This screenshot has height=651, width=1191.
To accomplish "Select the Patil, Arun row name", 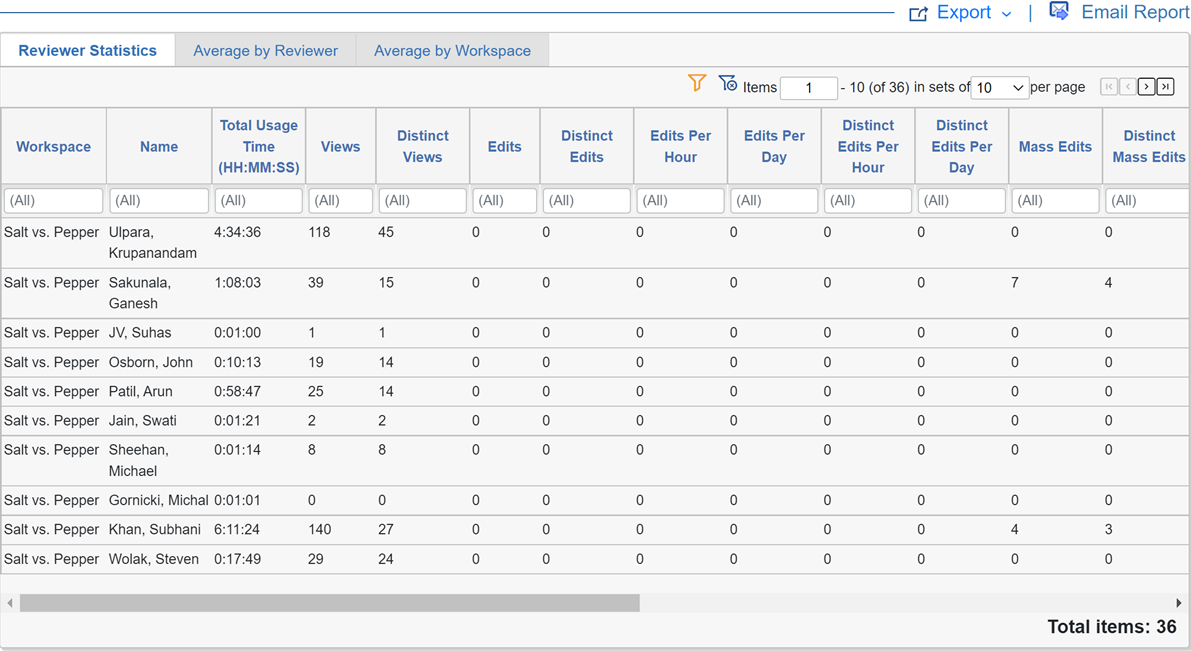I will coord(141,391).
